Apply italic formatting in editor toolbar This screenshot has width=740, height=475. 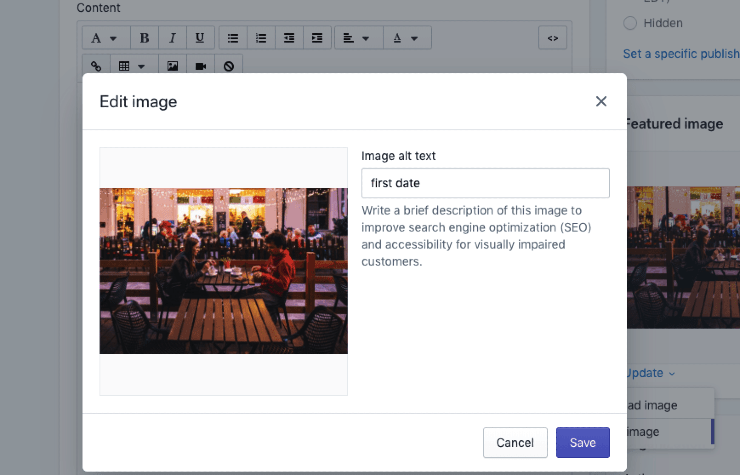pos(172,38)
